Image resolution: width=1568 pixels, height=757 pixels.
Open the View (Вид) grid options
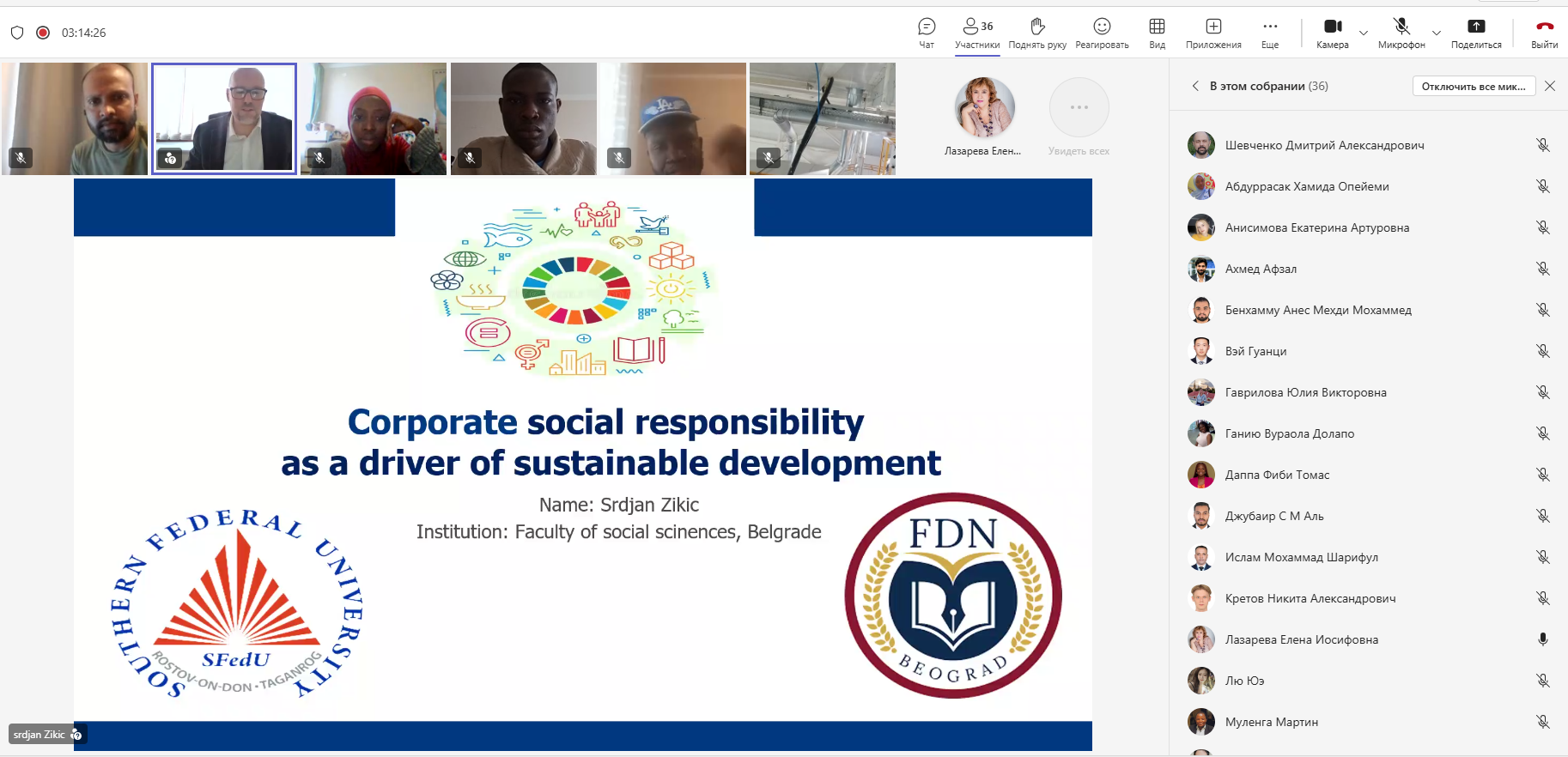(1157, 27)
